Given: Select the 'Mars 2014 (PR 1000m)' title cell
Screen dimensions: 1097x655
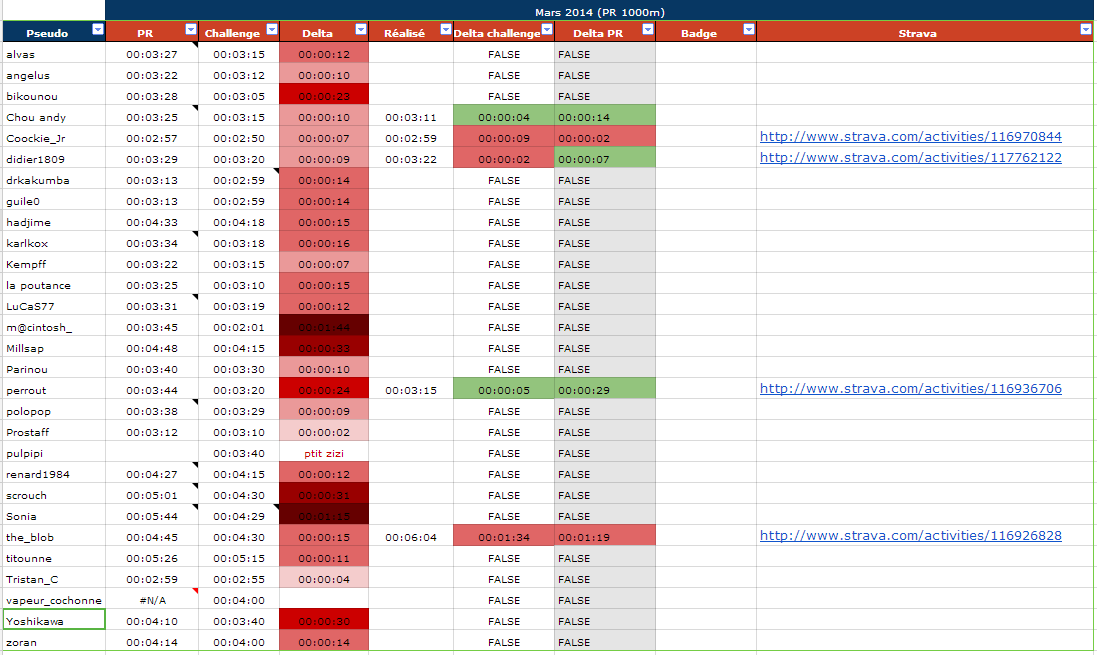Looking at the screenshot, I should click(x=600, y=12).
